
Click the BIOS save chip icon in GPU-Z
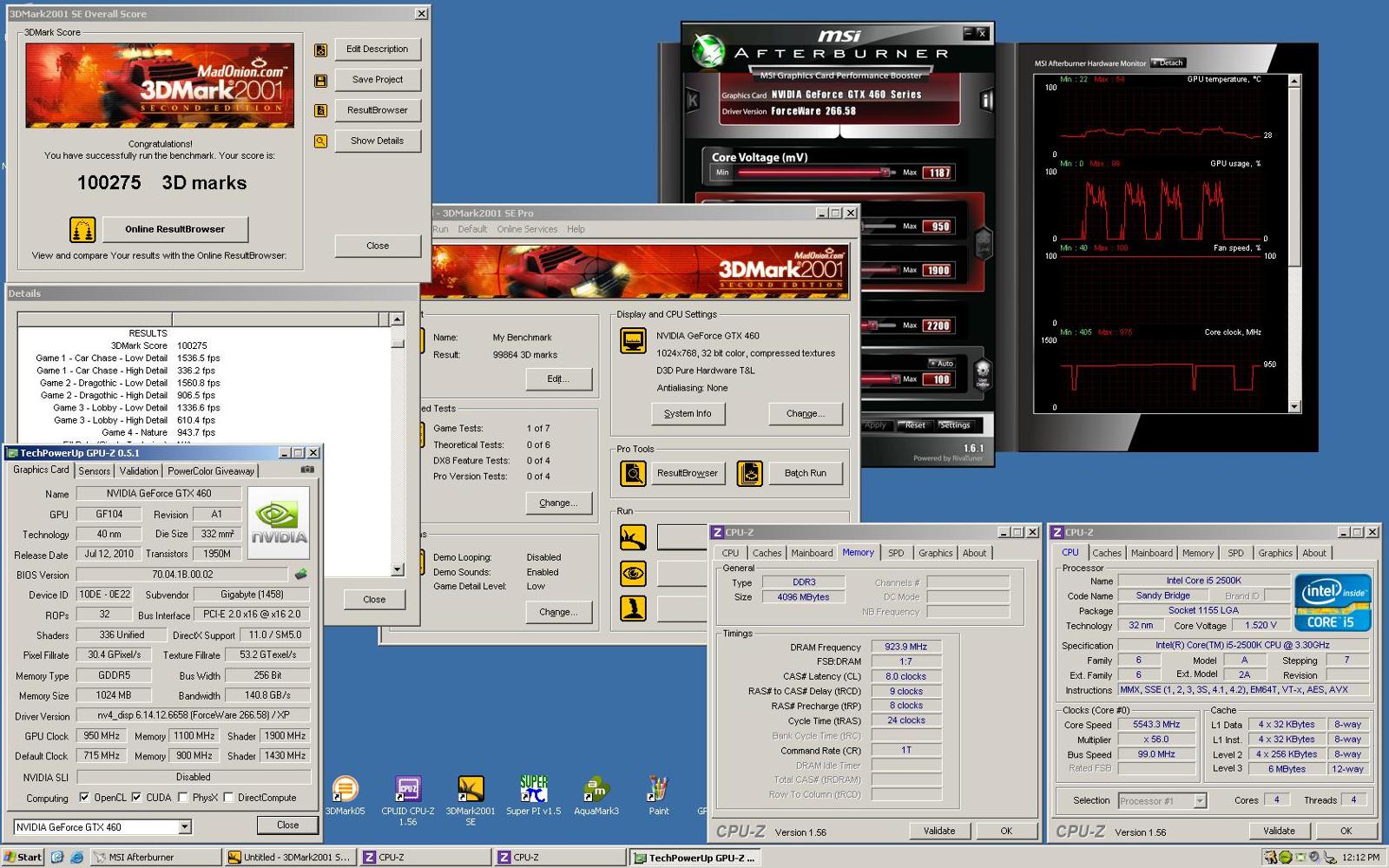[301, 574]
